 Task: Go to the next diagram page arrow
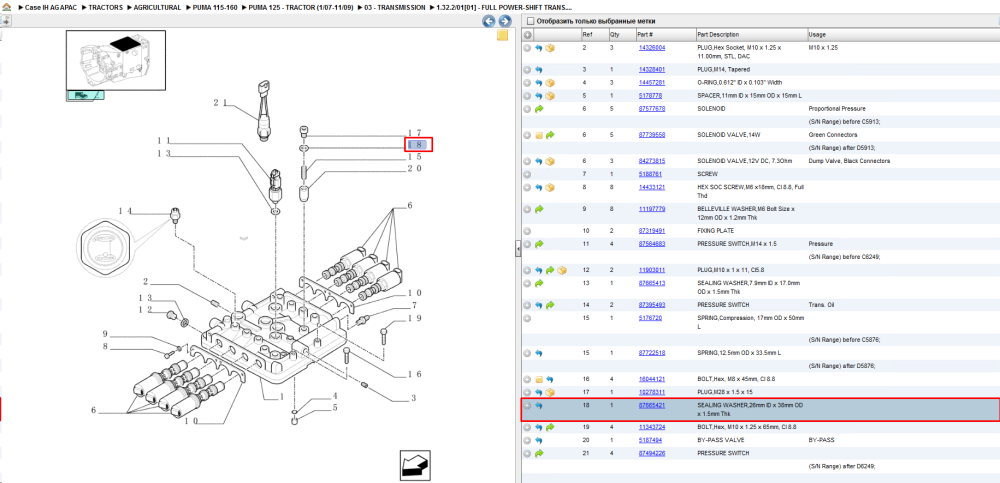(x=504, y=21)
